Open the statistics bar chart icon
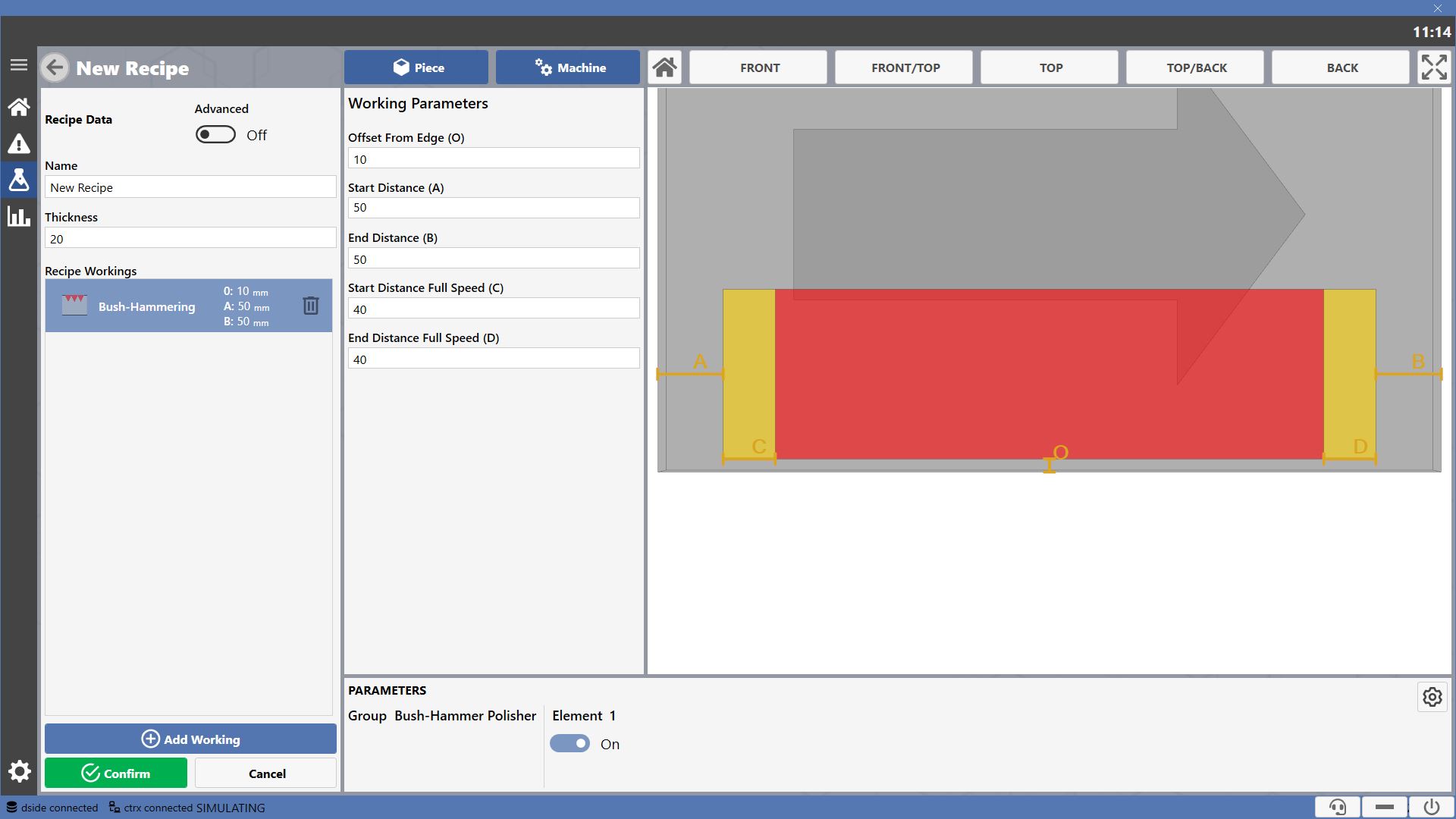Viewport: 1456px width, 819px height. tap(19, 216)
